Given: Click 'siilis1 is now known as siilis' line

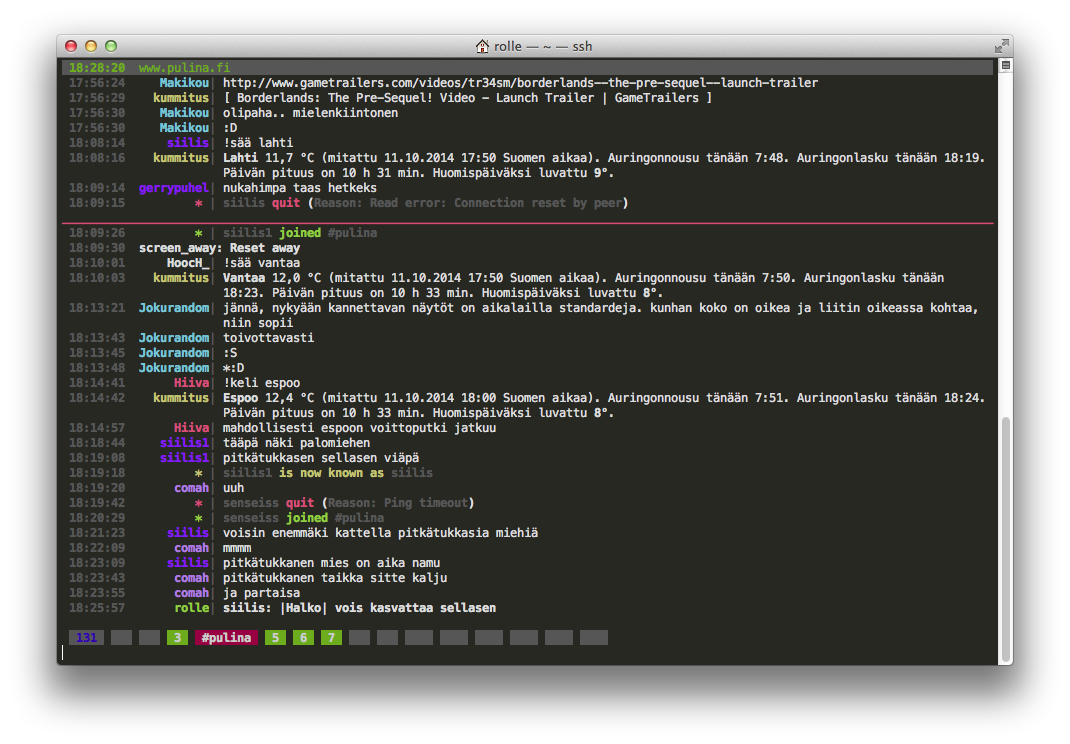Looking at the screenshot, I should (328, 473).
